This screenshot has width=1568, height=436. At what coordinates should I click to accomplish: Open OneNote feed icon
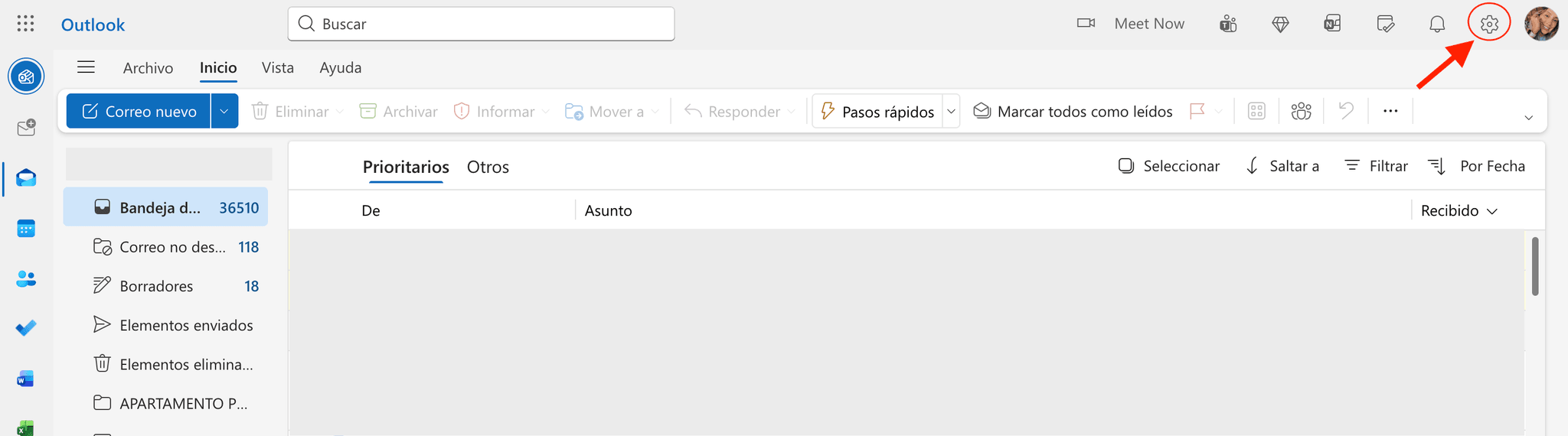coord(1332,24)
